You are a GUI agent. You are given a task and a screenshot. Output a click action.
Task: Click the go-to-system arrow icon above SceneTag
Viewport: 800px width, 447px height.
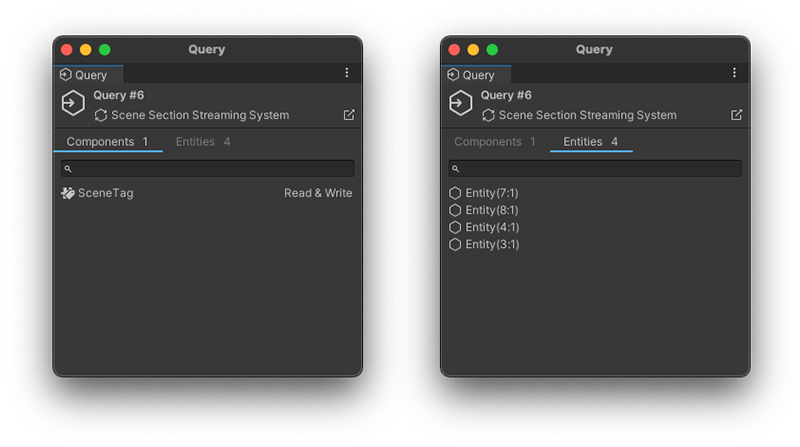pyautogui.click(x=349, y=115)
